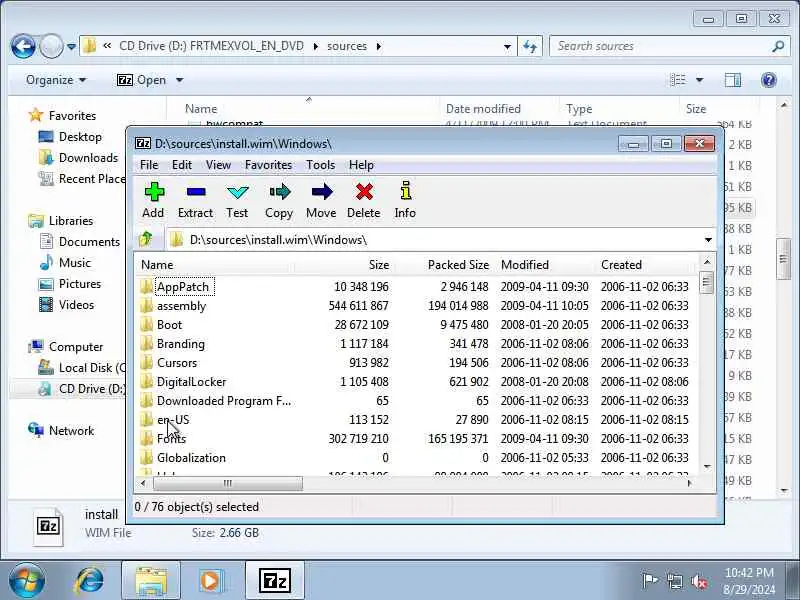Select the assembly folder icon
This screenshot has width=800, height=600.
pos(146,306)
